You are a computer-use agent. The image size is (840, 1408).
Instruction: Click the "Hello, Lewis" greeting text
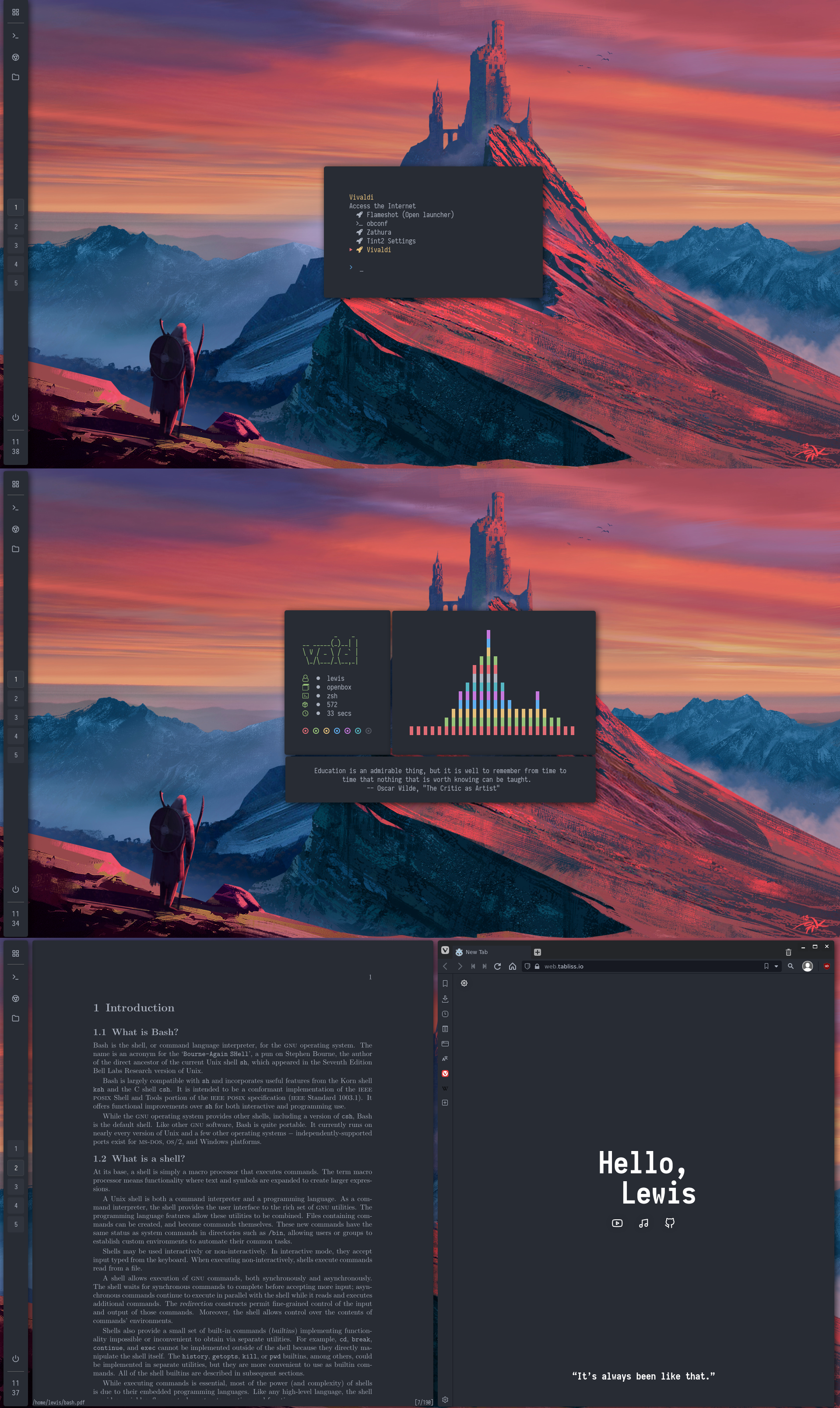tap(647, 1178)
